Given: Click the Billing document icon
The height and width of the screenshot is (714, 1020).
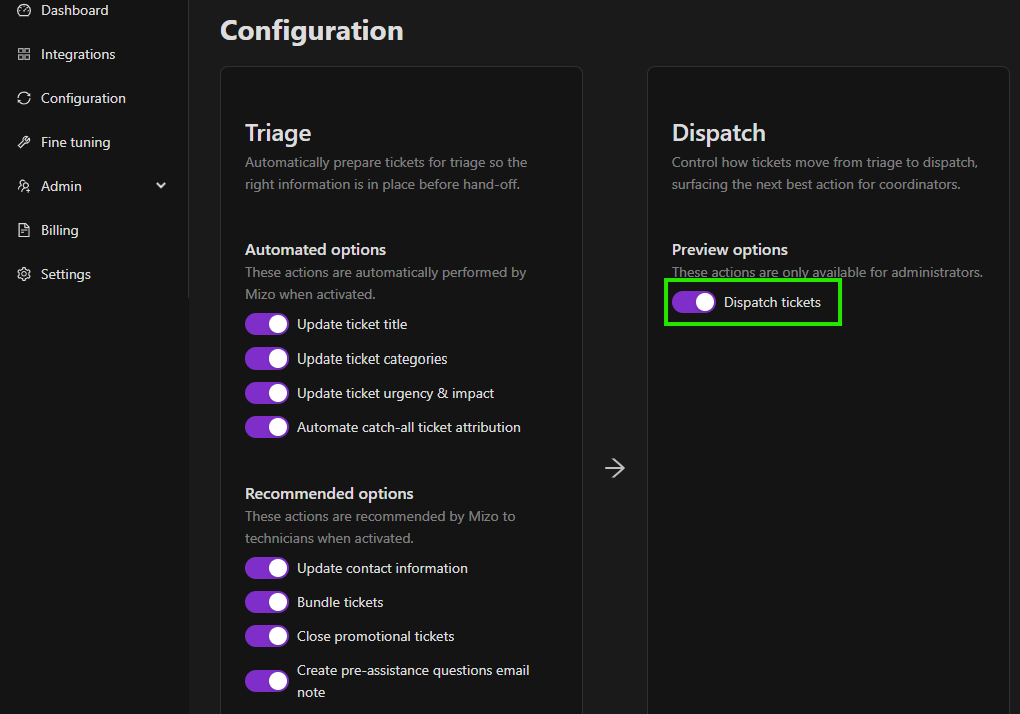Looking at the screenshot, I should point(24,230).
